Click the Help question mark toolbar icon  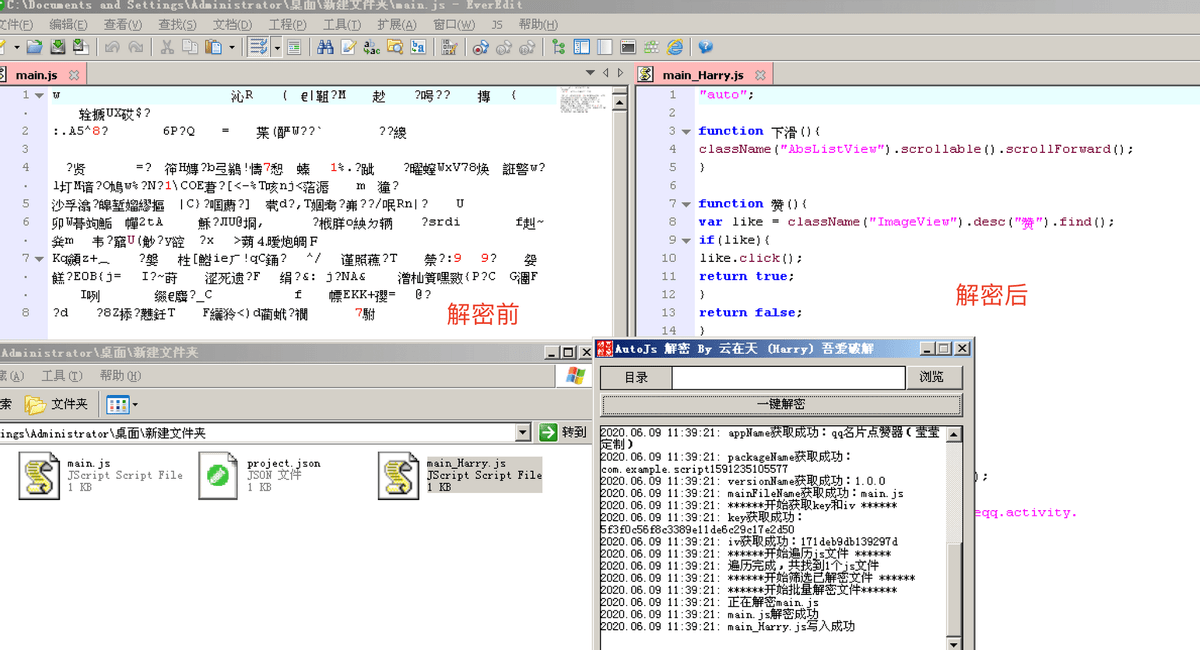pyautogui.click(x=705, y=47)
